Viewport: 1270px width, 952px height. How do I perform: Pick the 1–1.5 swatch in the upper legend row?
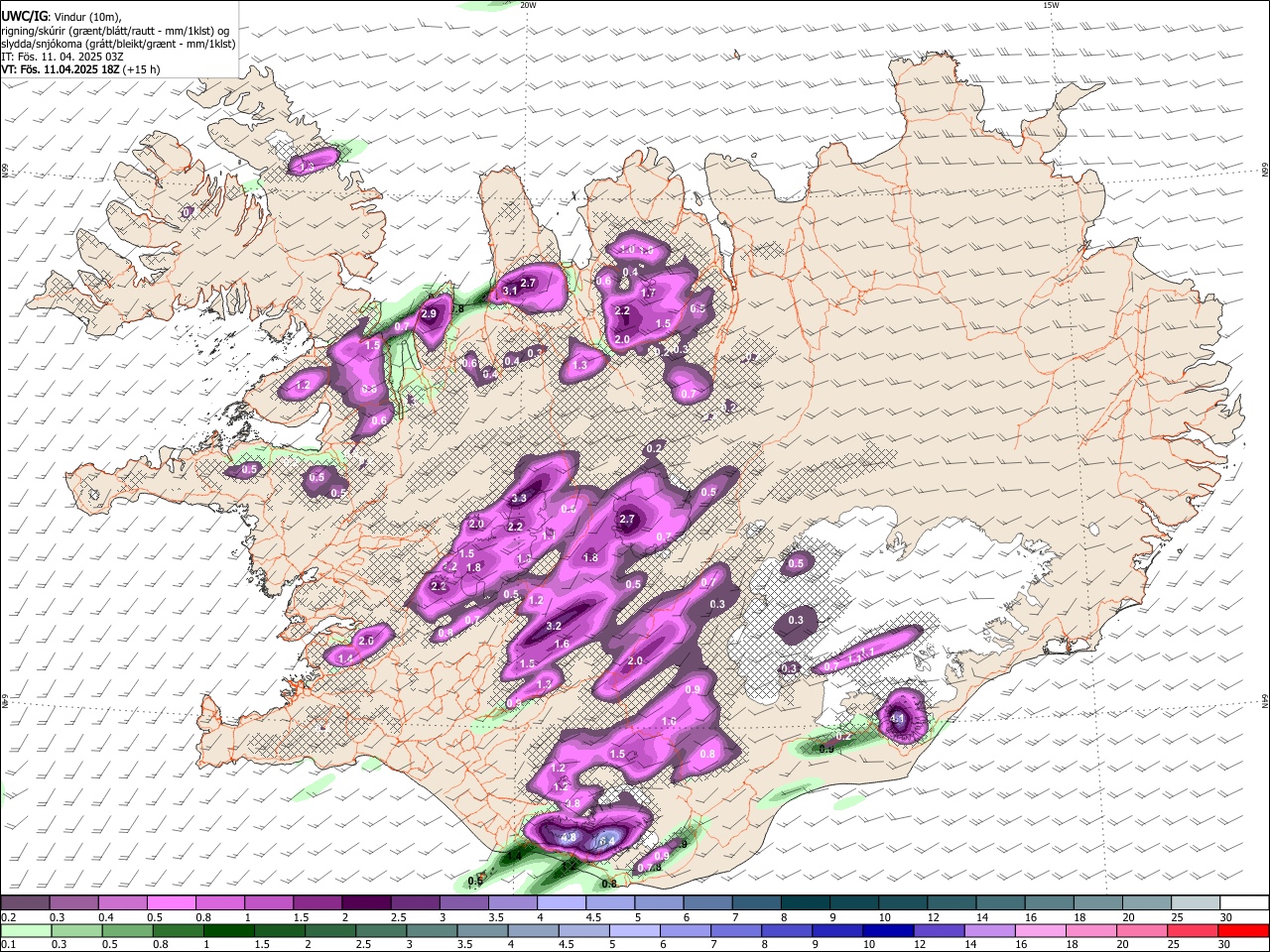pos(269,903)
